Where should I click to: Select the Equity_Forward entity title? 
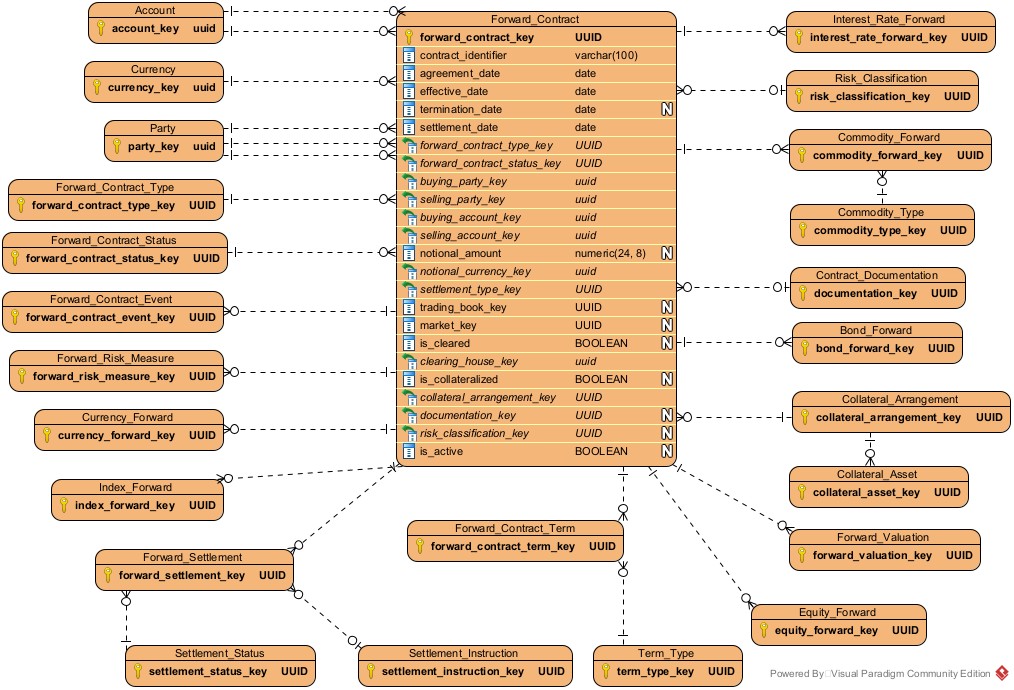point(837,612)
